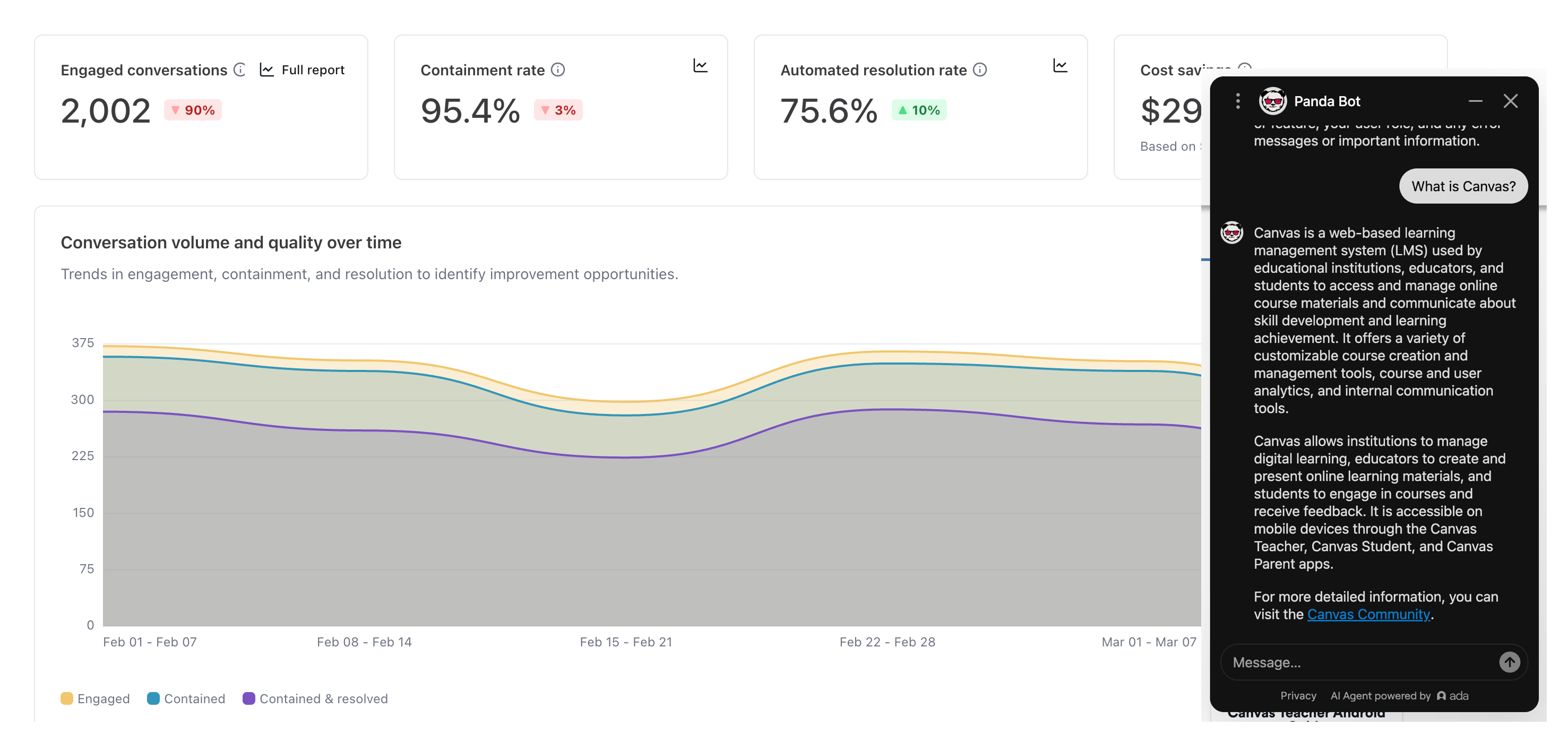Screen dimensions: 1568x743
Task: Click the Panda Bot avatar in header
Action: click(x=1272, y=101)
